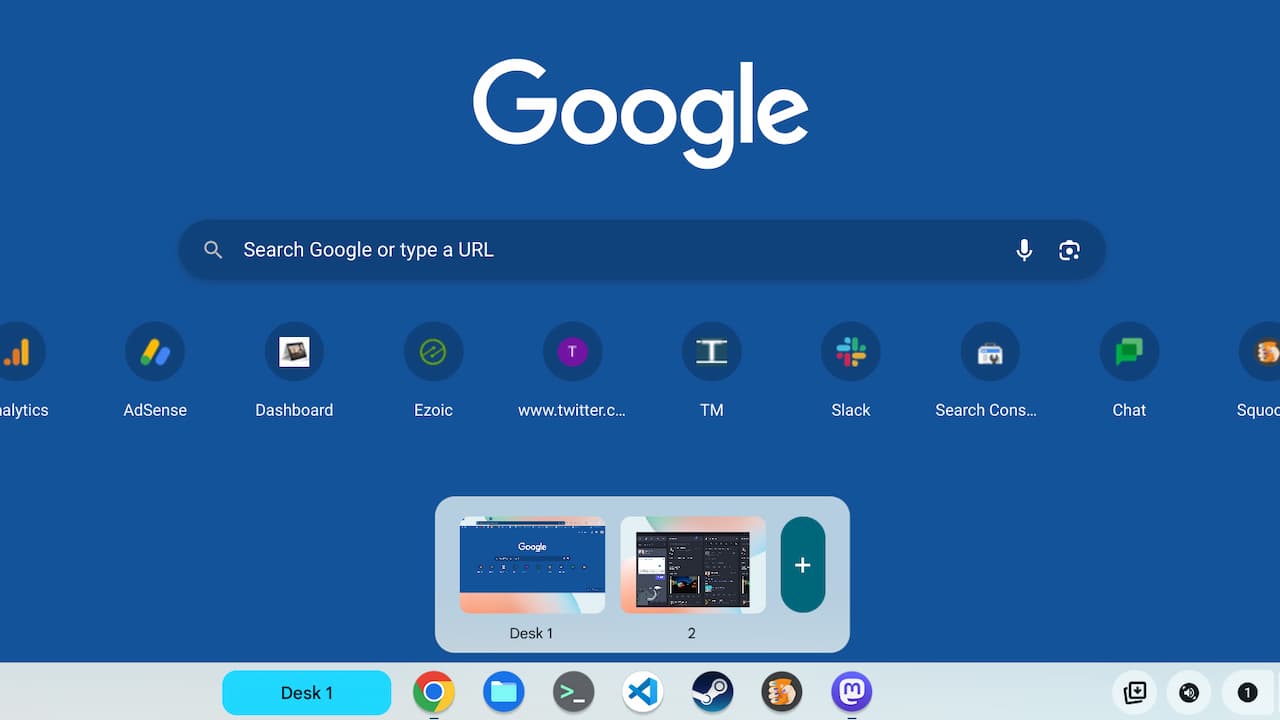Click the "2" label under second desk
1280x720 pixels.
click(691, 633)
